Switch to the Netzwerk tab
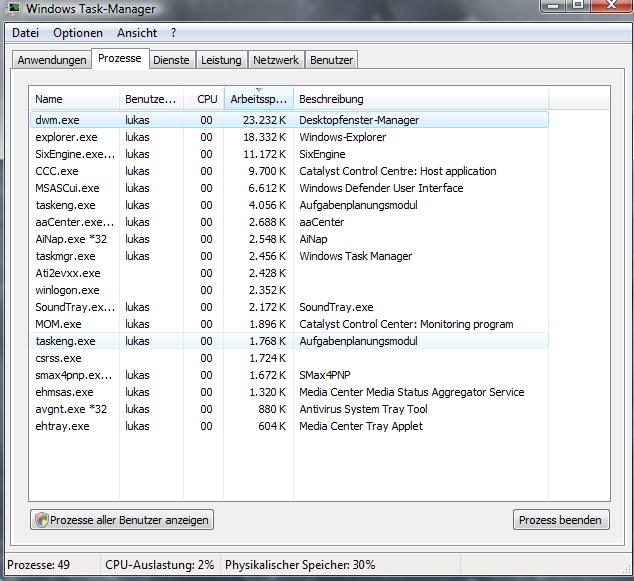Image resolution: width=634 pixels, height=581 pixels. pos(276,60)
